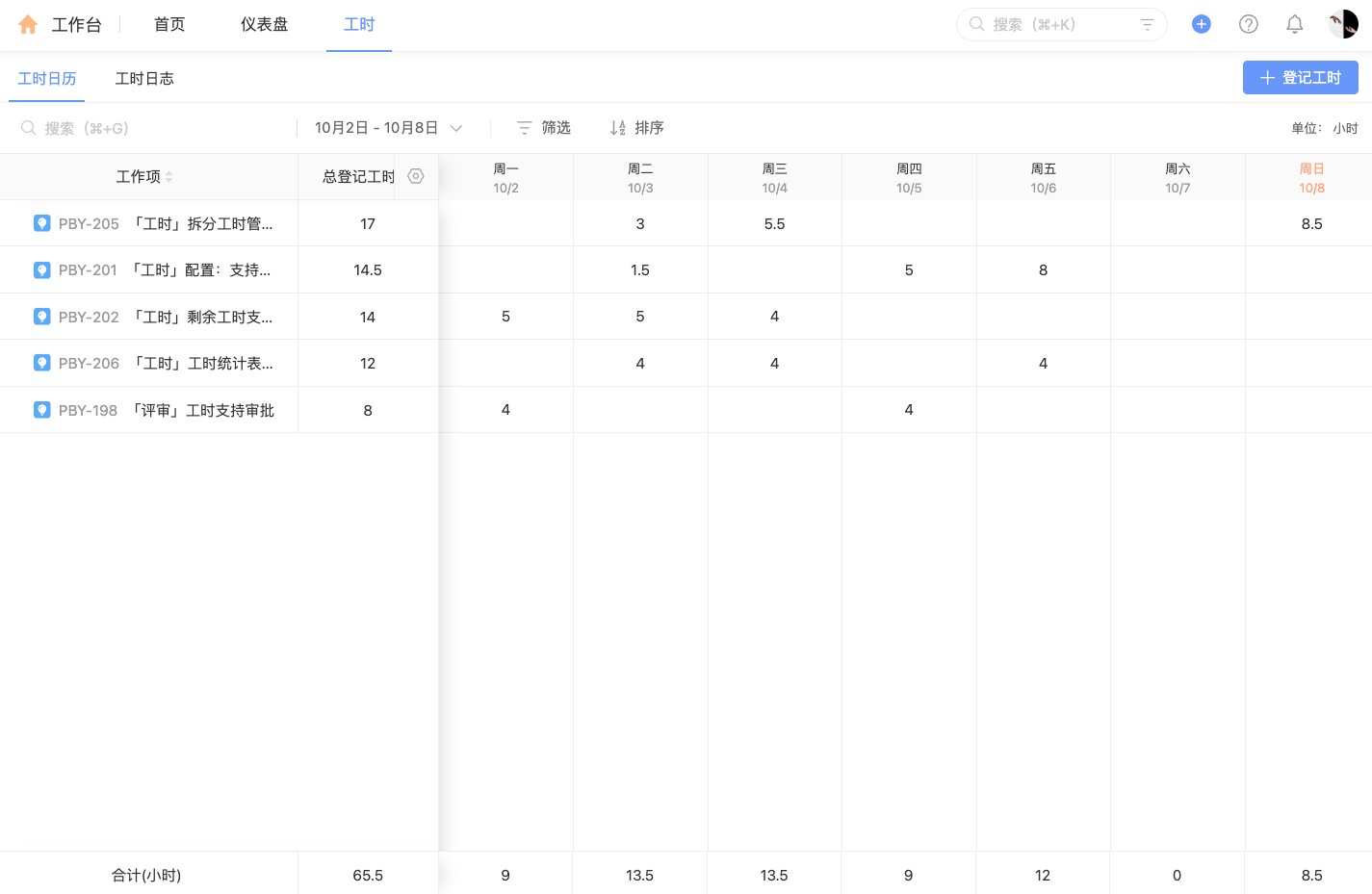Click the 排序 sort icon
The image size is (1372, 894).
[617, 127]
